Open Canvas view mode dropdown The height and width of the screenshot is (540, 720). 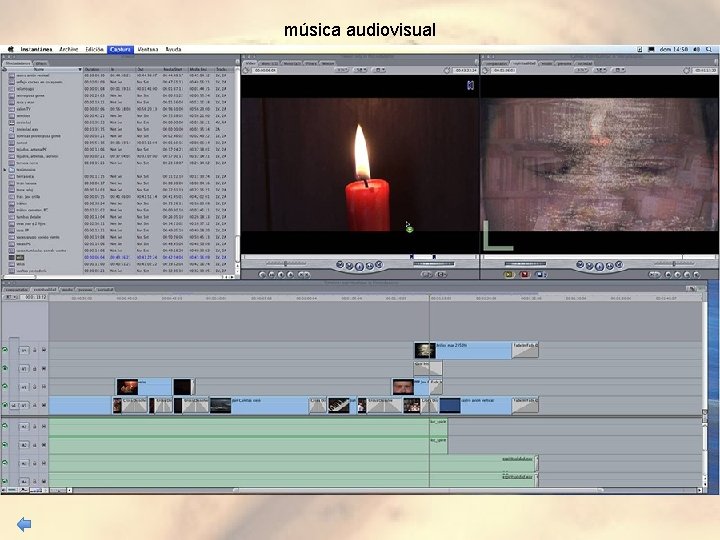[x=600, y=70]
